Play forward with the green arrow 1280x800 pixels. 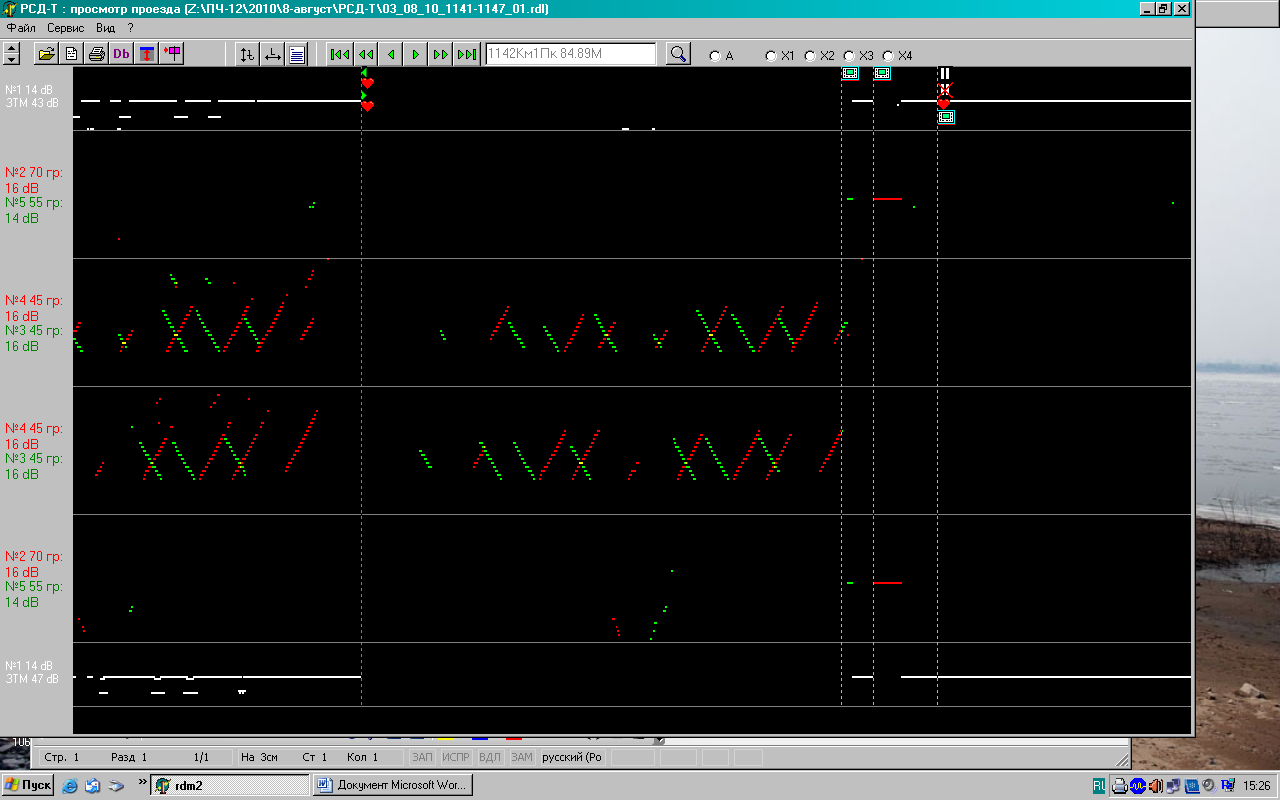[x=415, y=54]
